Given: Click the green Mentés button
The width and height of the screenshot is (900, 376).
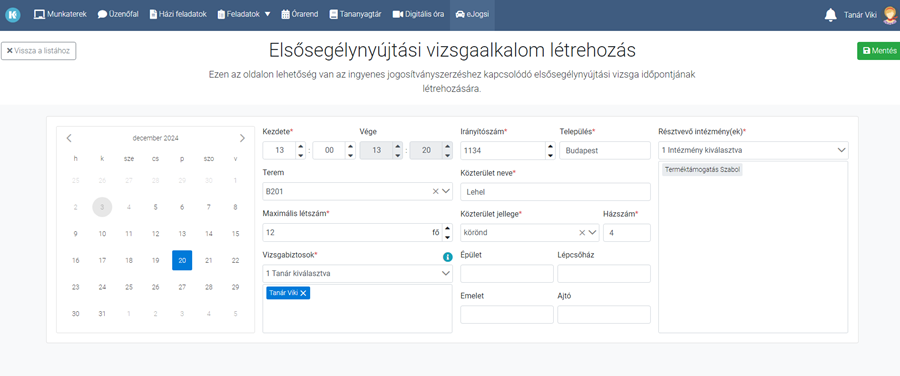Looking at the screenshot, I should click(x=879, y=51).
